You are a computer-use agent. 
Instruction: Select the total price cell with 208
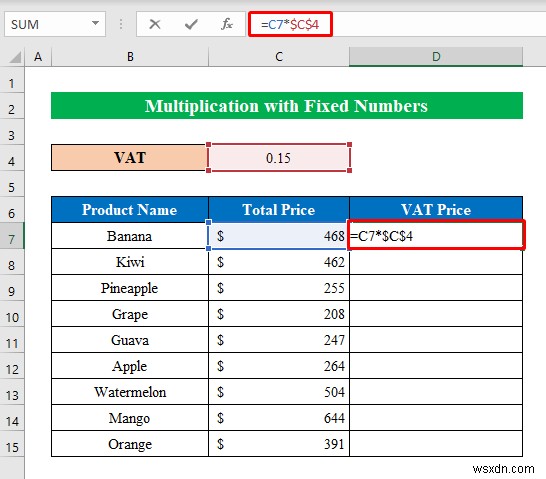pyautogui.click(x=279, y=314)
